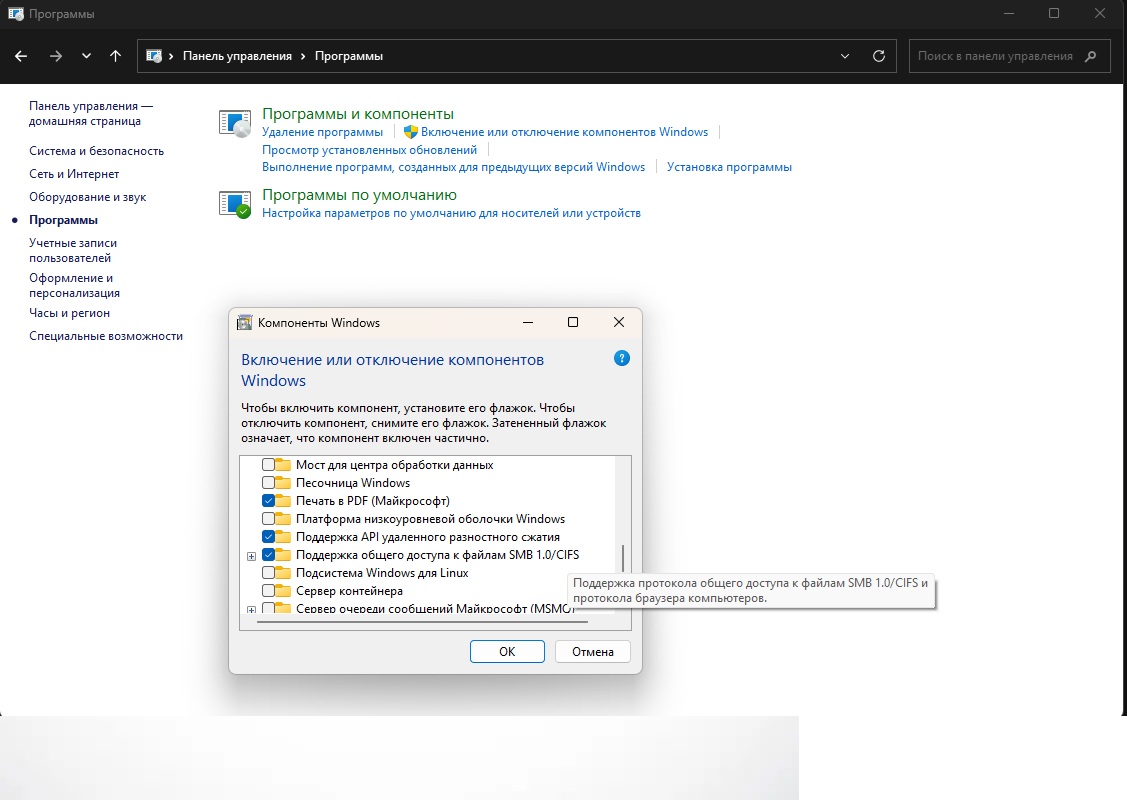
Task: Click the shield icon before 'Включение или отключение компонентов'
Action: [410, 132]
